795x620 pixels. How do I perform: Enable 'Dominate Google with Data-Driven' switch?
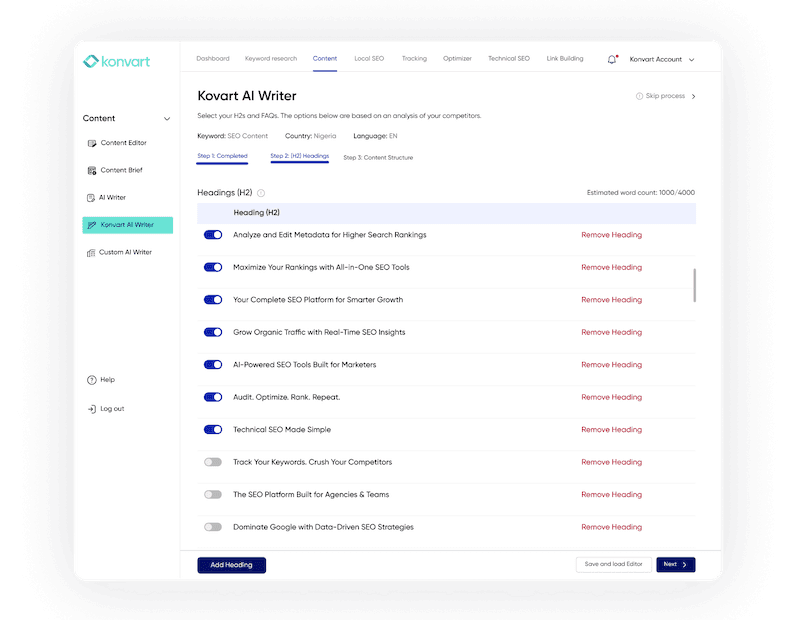click(x=213, y=527)
